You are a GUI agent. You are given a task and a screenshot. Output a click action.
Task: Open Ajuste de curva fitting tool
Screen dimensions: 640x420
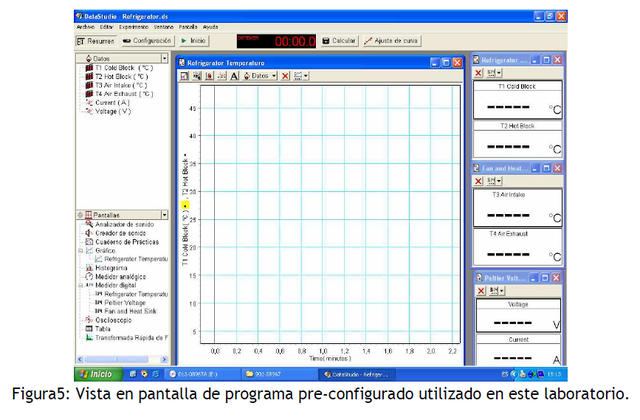(391, 41)
